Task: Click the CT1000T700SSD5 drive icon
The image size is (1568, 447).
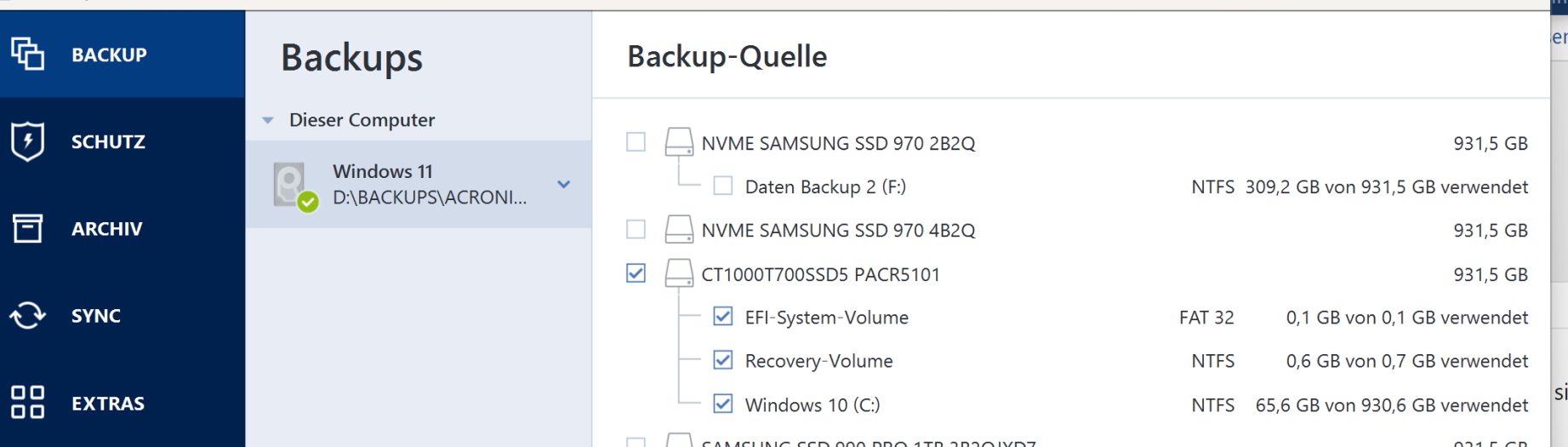Action: click(679, 273)
